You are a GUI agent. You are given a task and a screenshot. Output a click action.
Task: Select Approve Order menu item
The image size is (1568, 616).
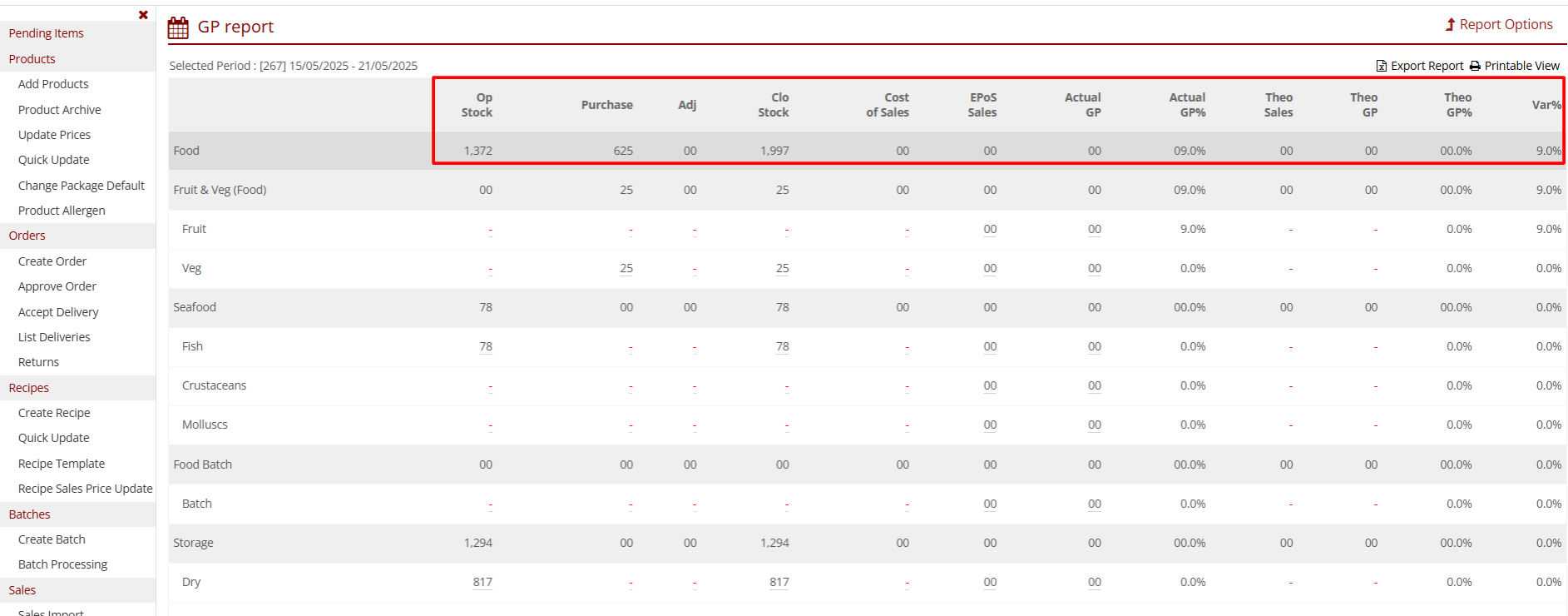[57, 286]
